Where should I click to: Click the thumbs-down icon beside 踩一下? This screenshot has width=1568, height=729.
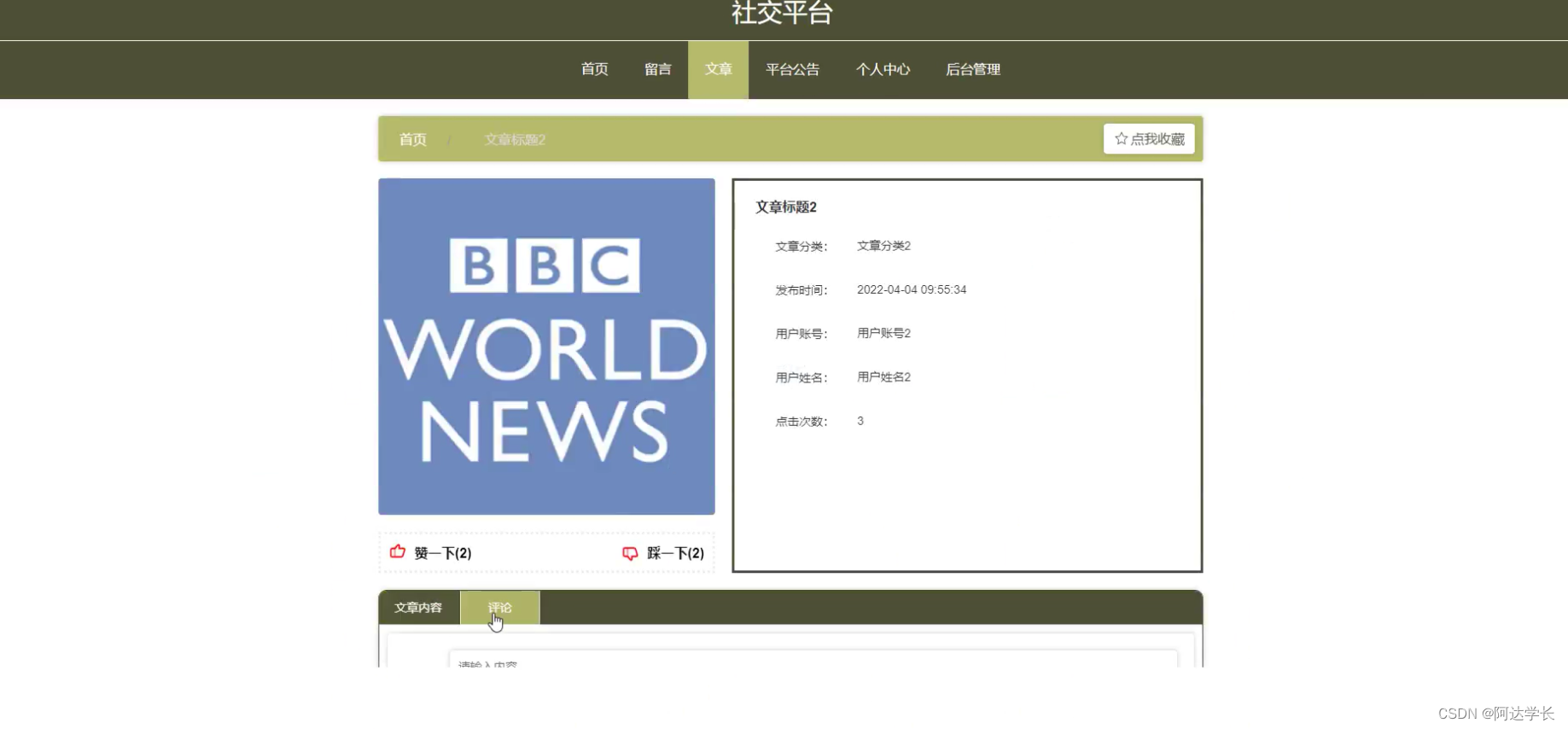tap(630, 553)
